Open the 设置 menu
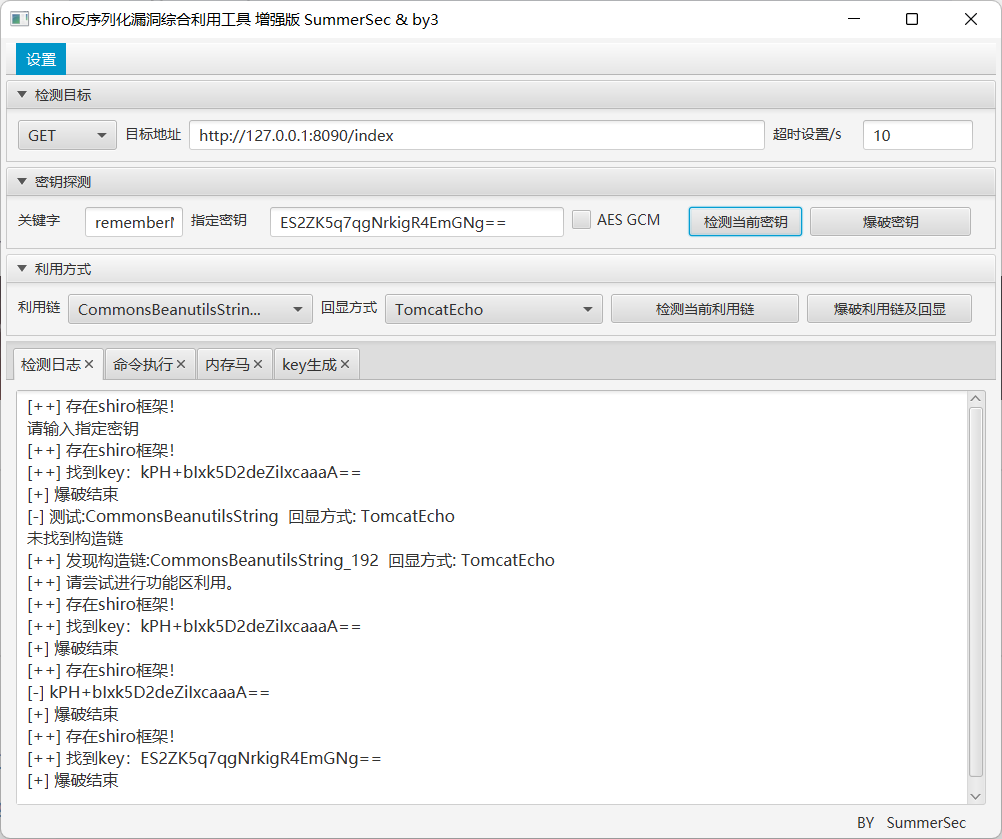 click(x=41, y=59)
